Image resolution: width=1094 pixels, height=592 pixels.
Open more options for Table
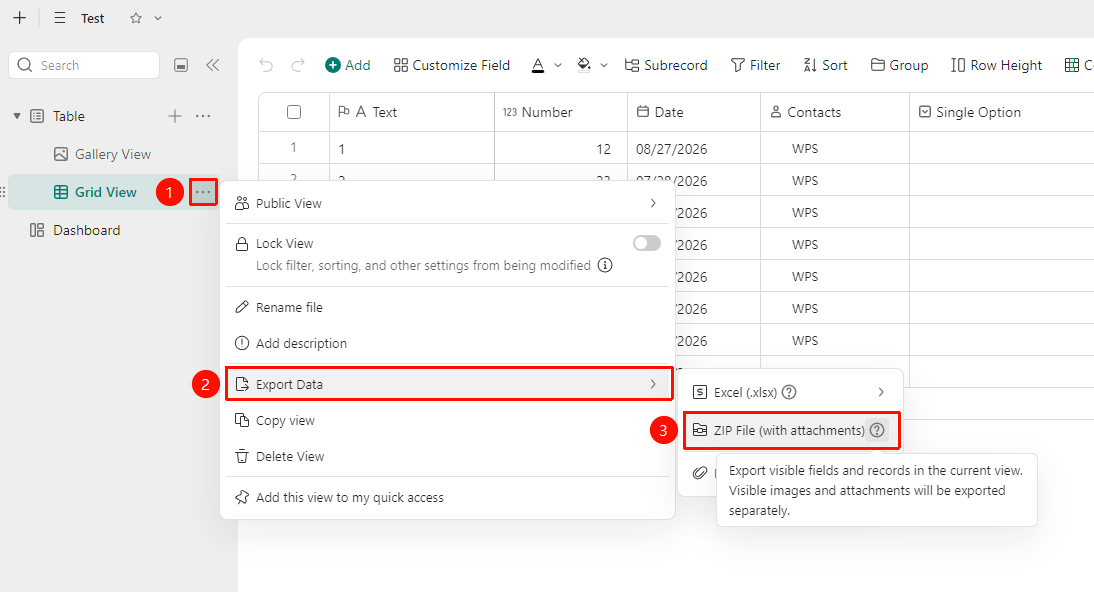tap(203, 116)
